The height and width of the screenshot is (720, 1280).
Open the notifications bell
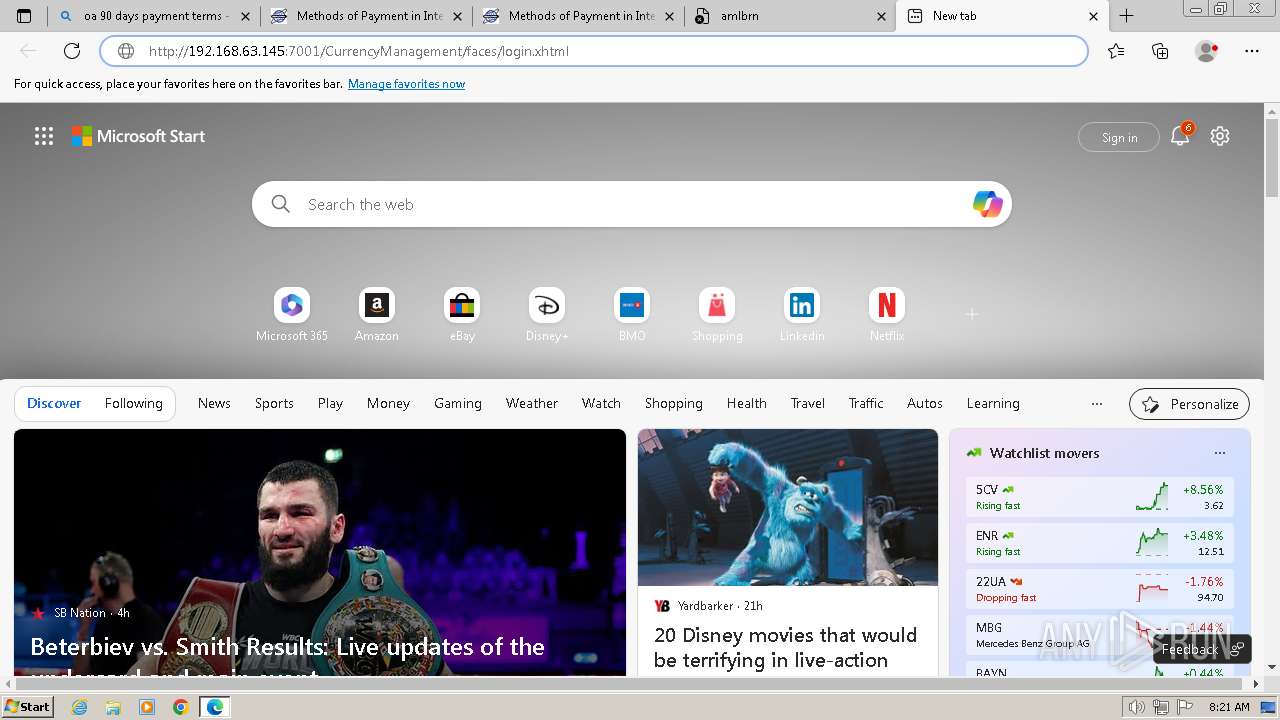pos(1180,137)
